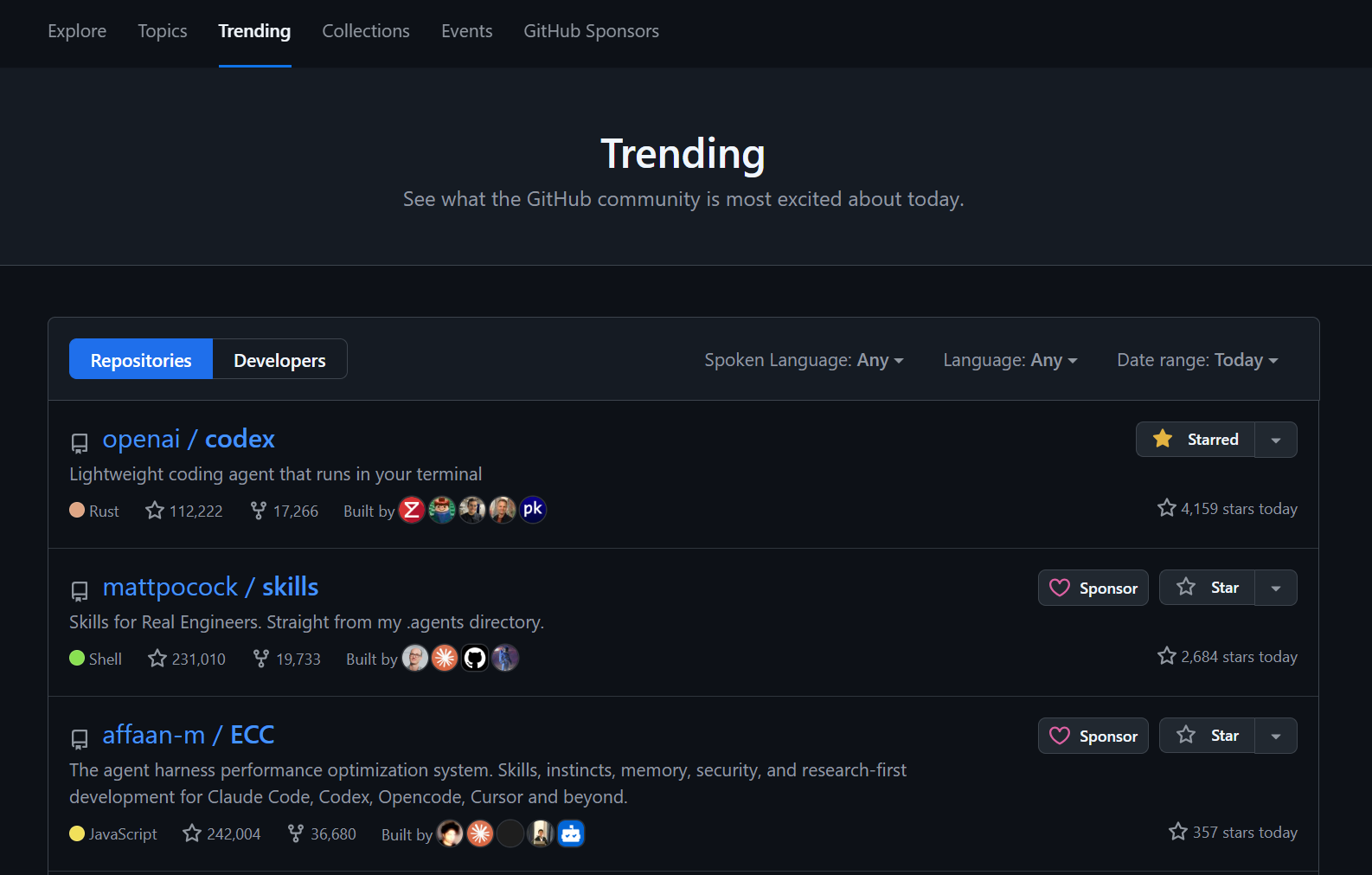
Task: Click the repo icon beside affaan-m / ECC
Action: (x=80, y=739)
